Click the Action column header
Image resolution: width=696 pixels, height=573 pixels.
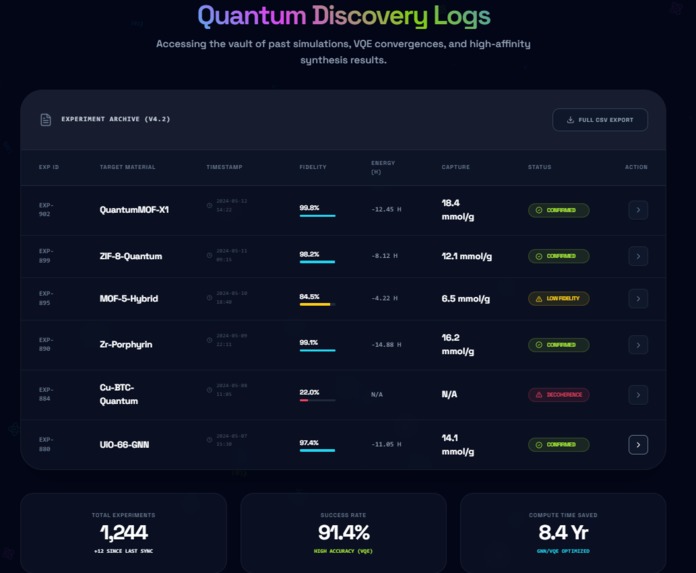pos(636,167)
